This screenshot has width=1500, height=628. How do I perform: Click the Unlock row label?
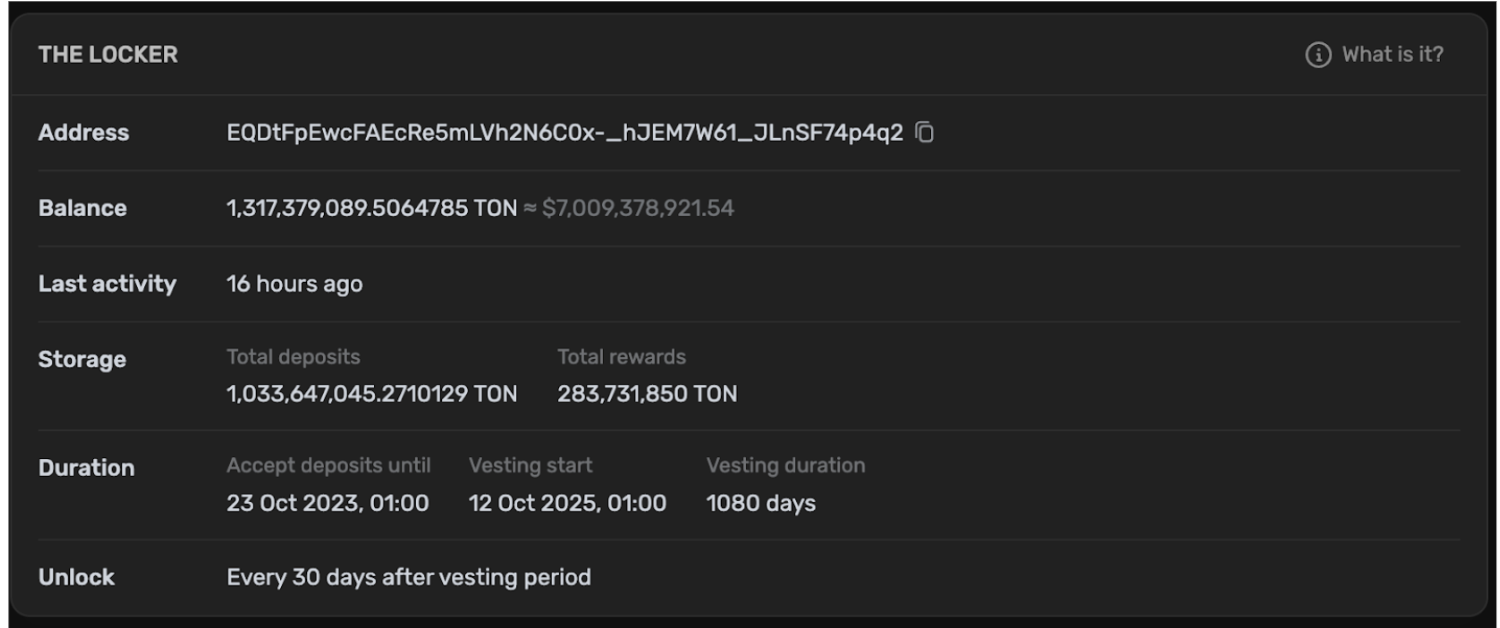[76, 577]
